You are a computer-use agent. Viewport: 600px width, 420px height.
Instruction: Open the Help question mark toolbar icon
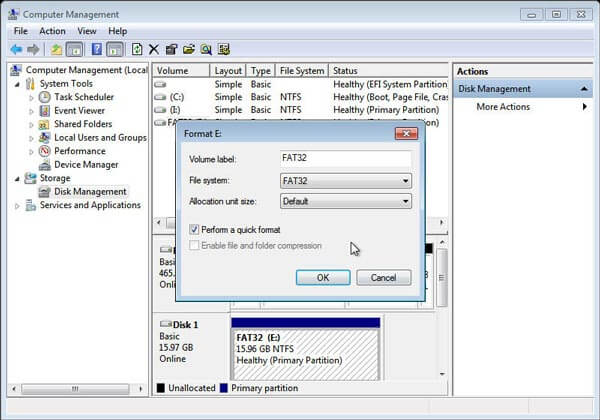tap(97, 49)
